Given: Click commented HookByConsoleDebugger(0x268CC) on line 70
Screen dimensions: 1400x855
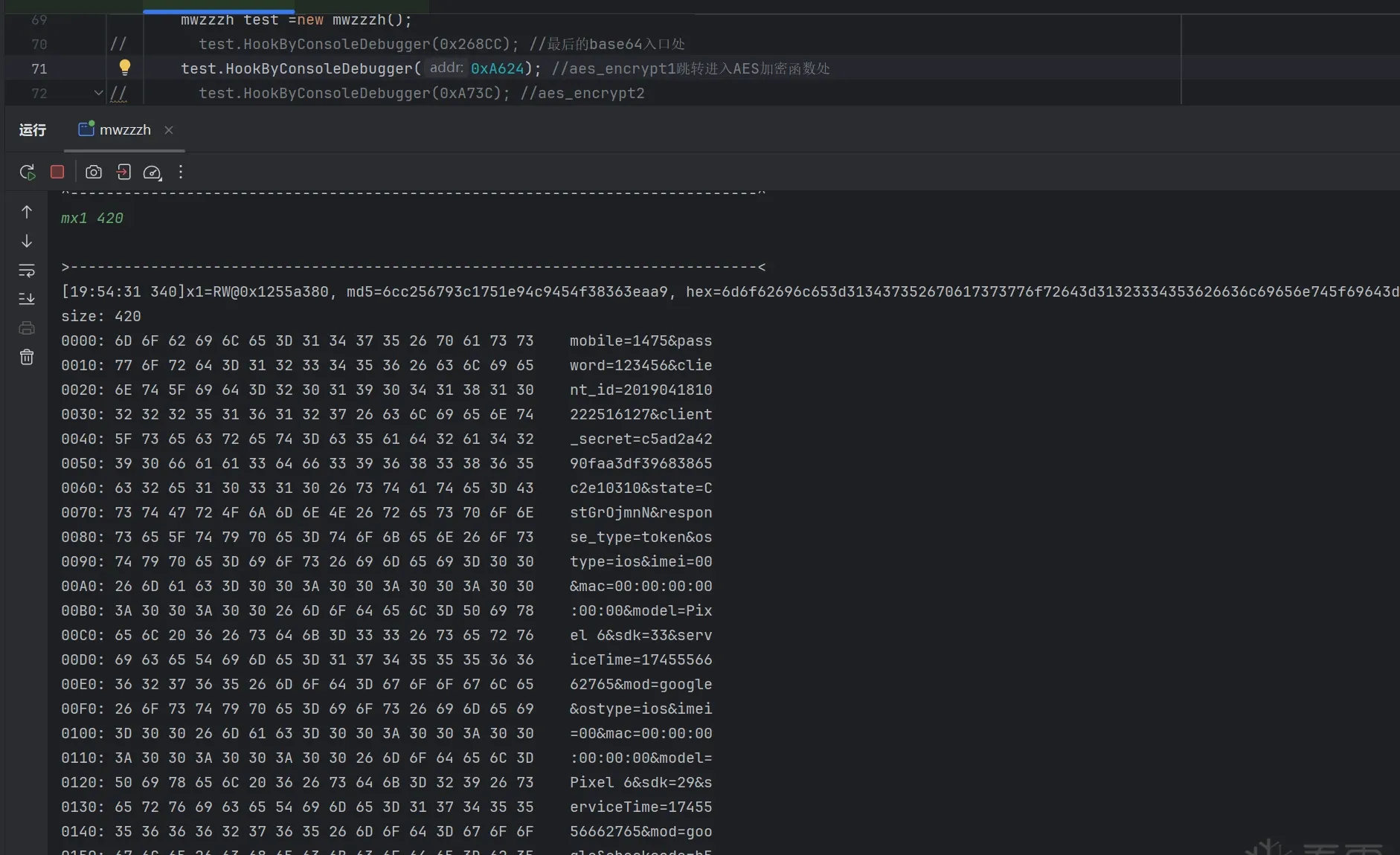Looking at the screenshot, I should [359, 44].
